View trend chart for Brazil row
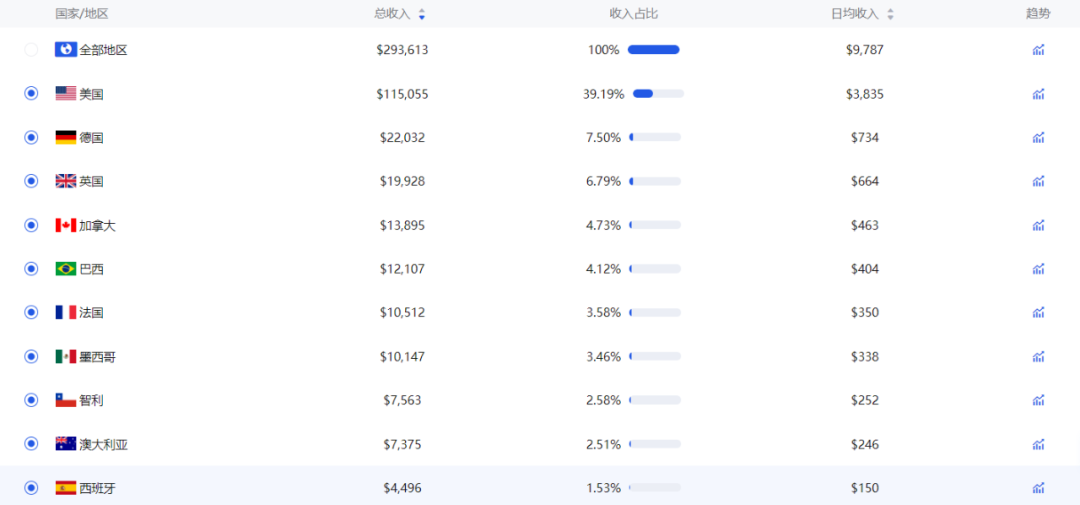The height and width of the screenshot is (505, 1080). coord(1038,269)
